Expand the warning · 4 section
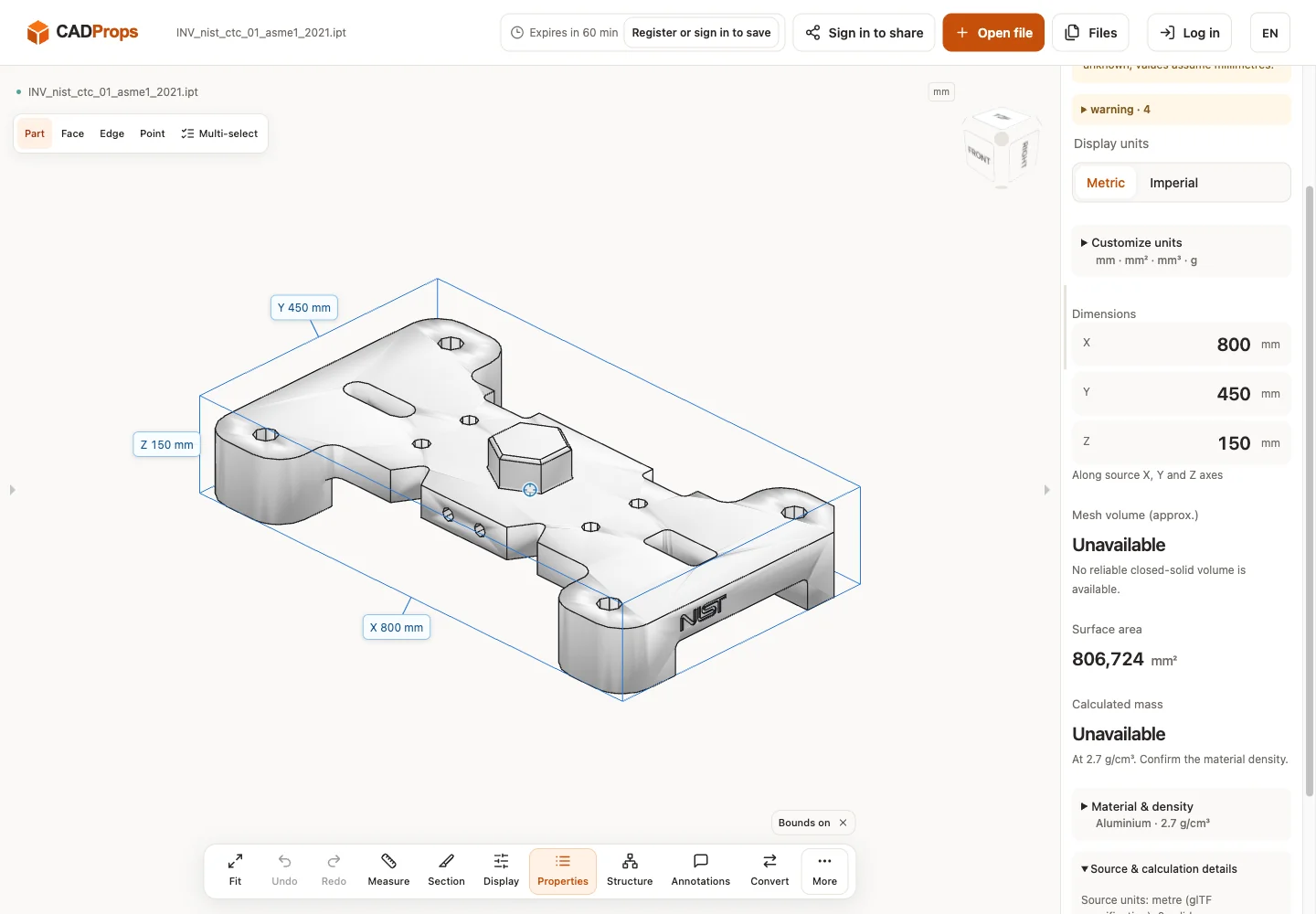 coord(1181,110)
